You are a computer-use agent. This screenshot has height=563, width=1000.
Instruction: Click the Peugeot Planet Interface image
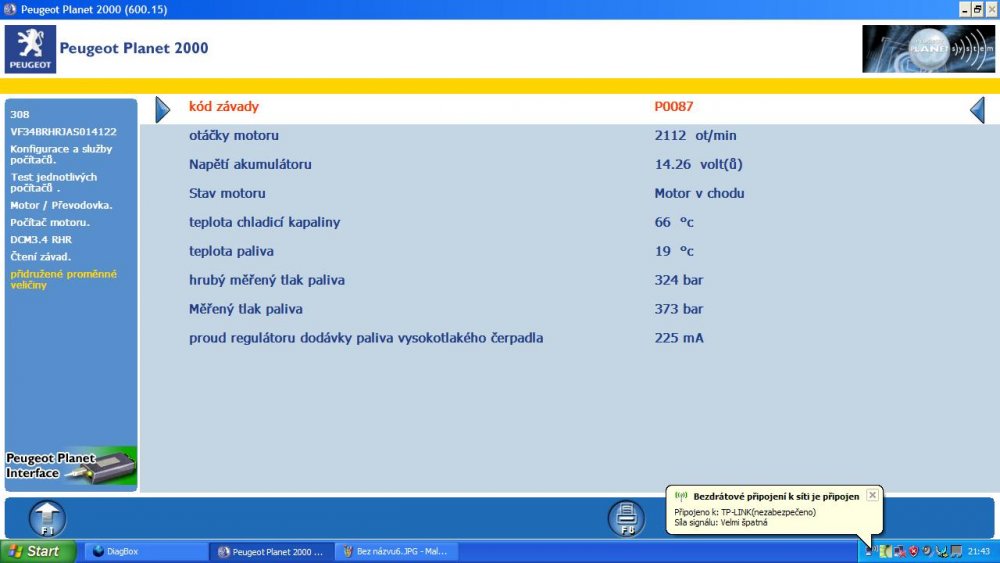point(71,466)
